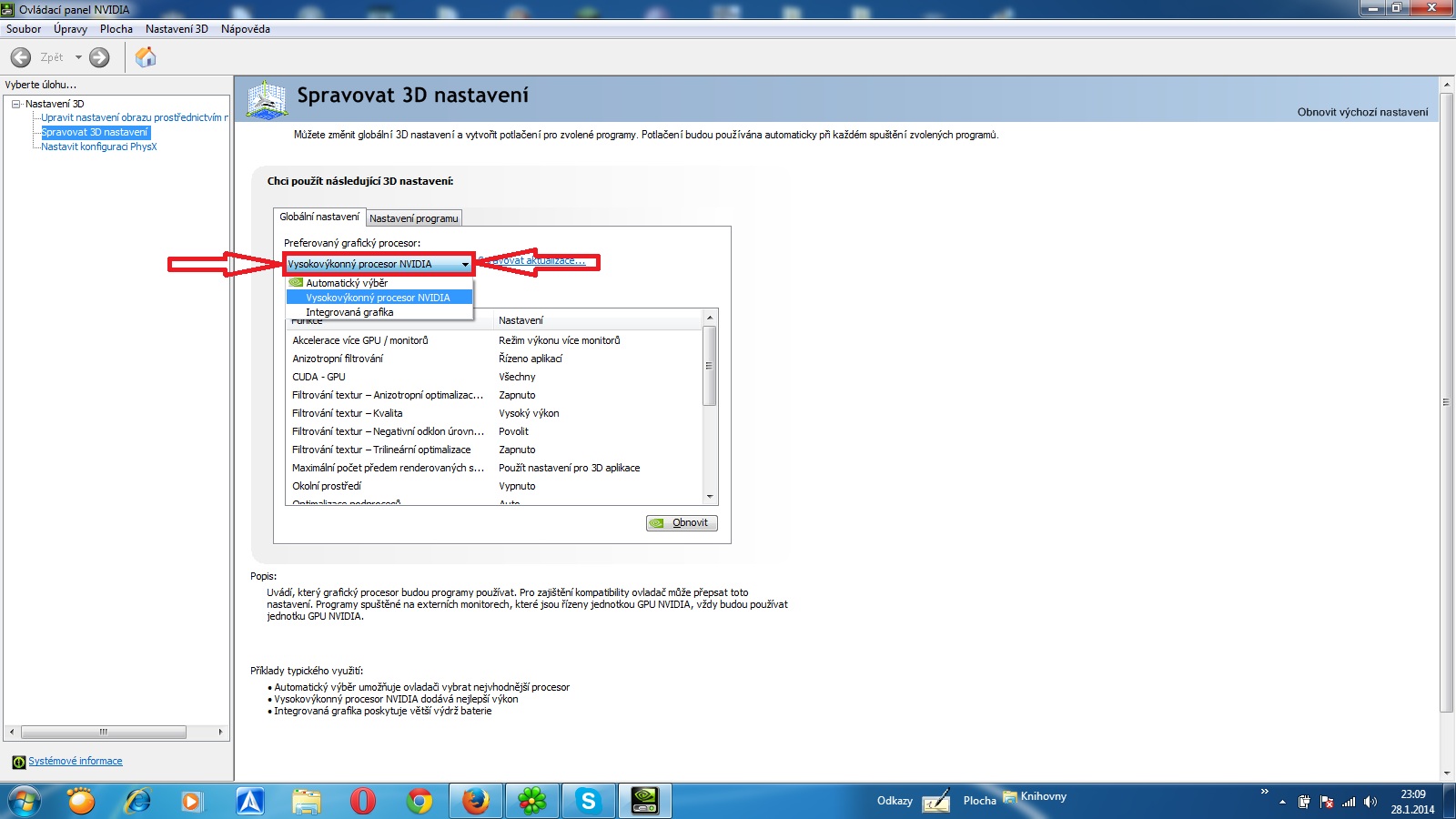Image resolution: width=1456 pixels, height=819 pixels.
Task: Launch the orange paw media player in taskbar
Action: coord(81,801)
